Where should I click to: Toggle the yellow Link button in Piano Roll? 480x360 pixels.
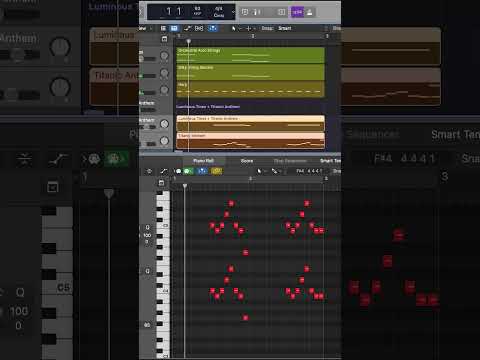[216, 171]
